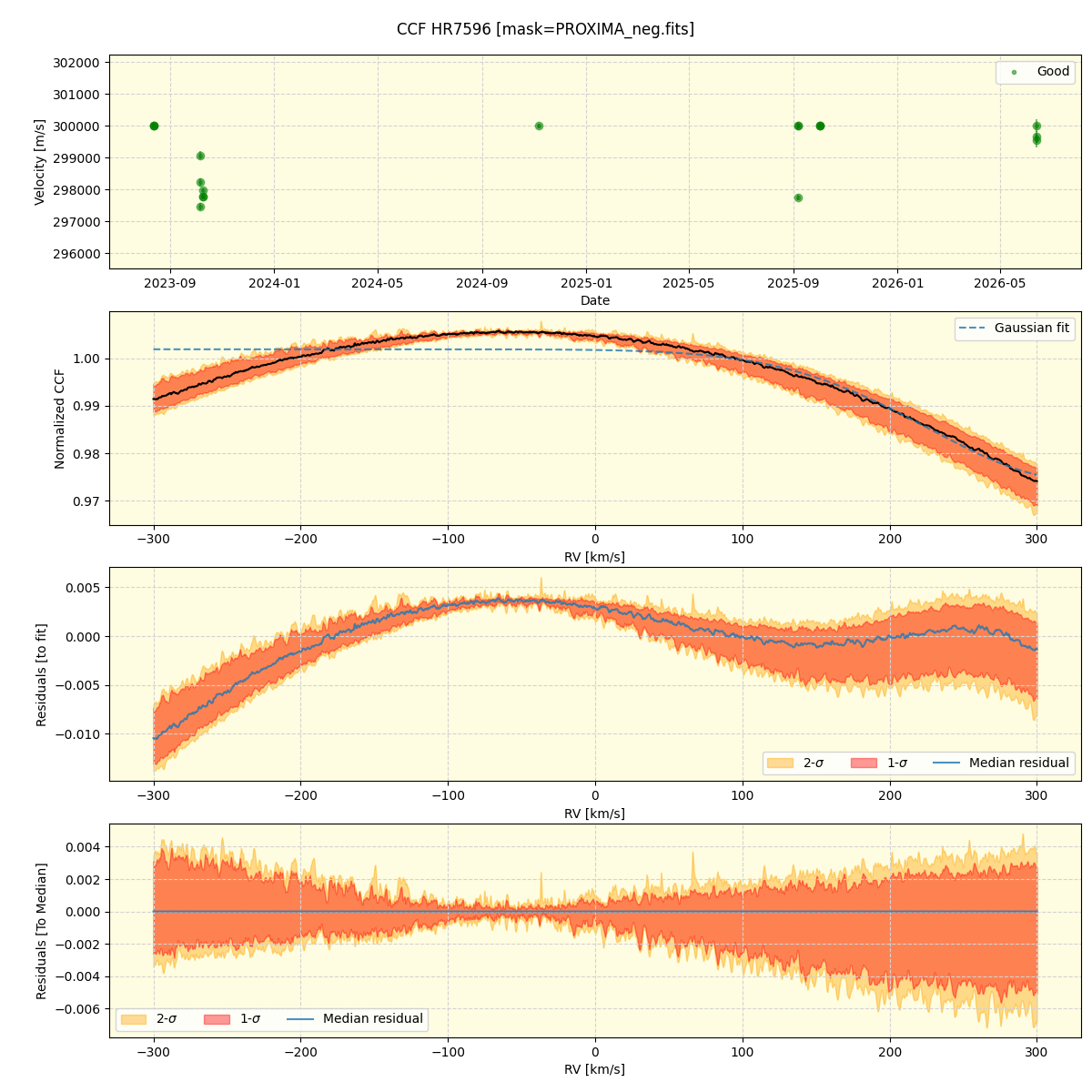Click the dashed blue line sample beside 'Gaussian fit'
This screenshot has width=1092, height=1092.
(972, 328)
